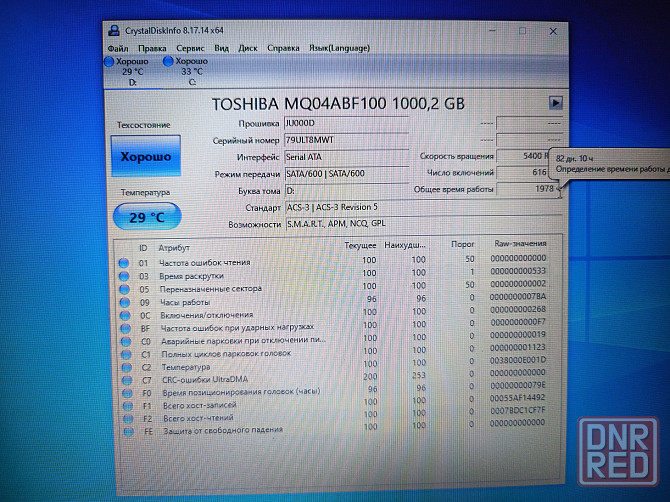
Task: Click the Стандарт field ACS-3 Revision 5
Action: click(423, 207)
